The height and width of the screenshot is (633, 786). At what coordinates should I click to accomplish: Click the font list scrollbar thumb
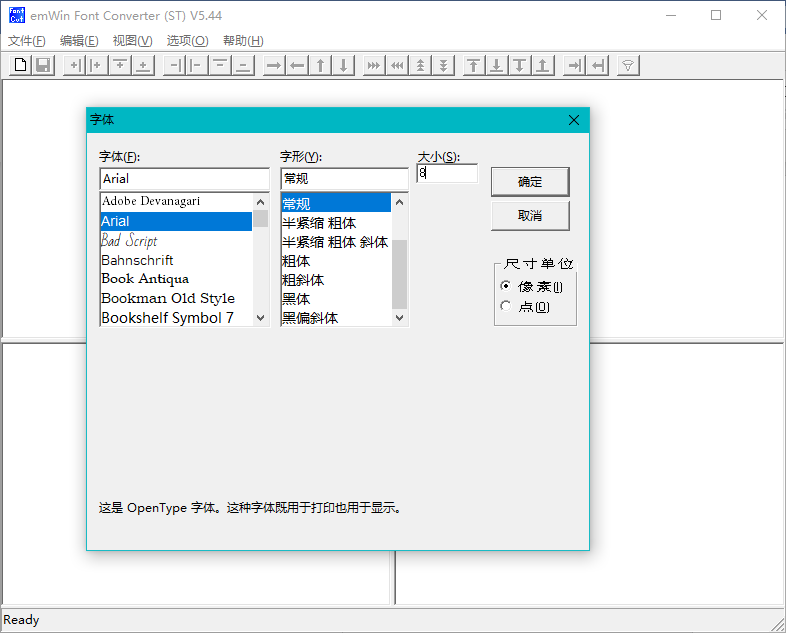coord(260,219)
